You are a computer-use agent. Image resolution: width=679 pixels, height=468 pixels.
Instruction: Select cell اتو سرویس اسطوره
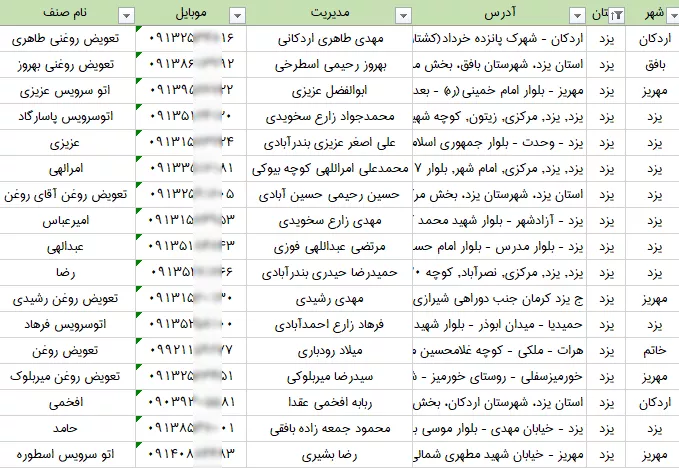coord(68,455)
